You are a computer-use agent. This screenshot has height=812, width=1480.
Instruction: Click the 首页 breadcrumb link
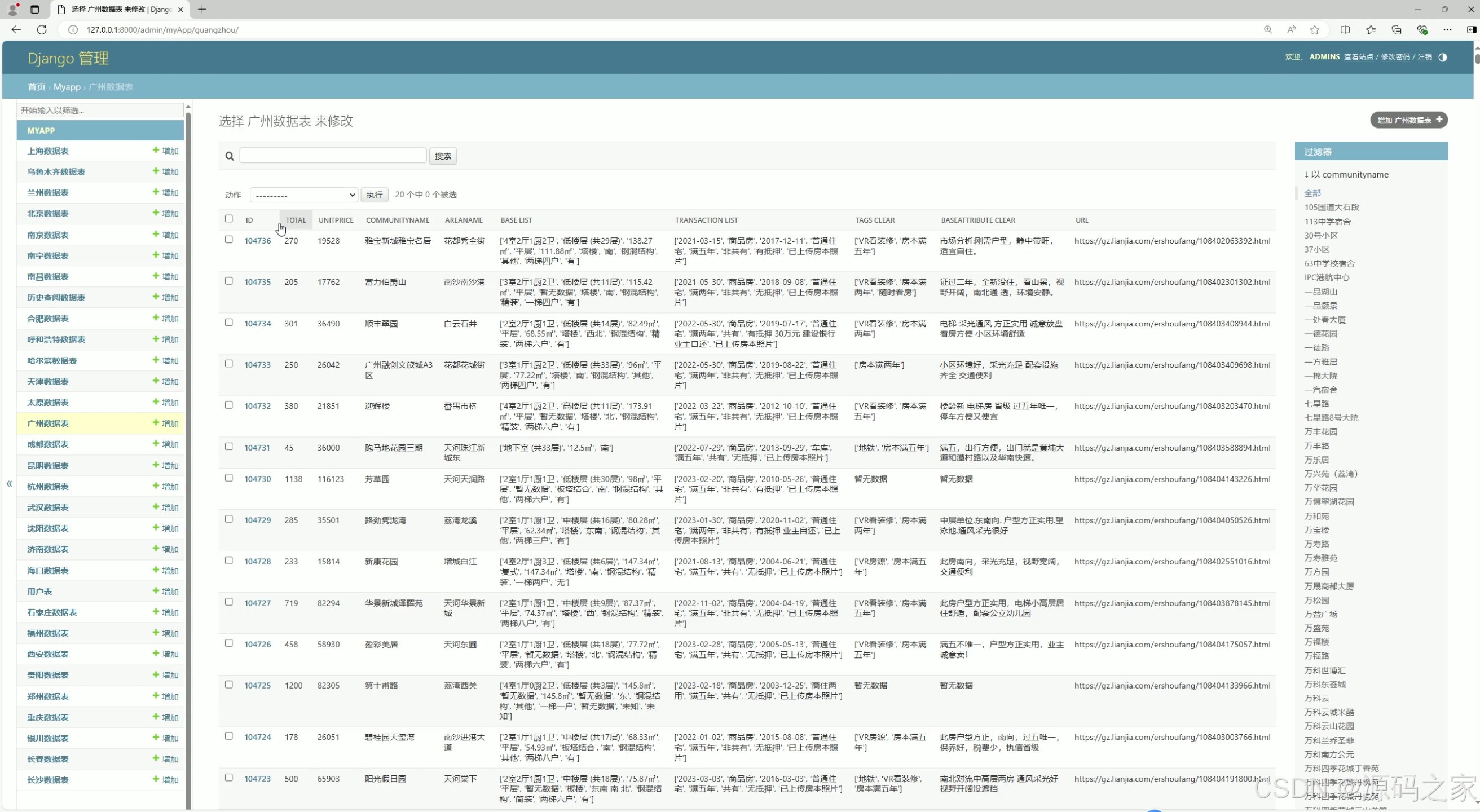[36, 87]
